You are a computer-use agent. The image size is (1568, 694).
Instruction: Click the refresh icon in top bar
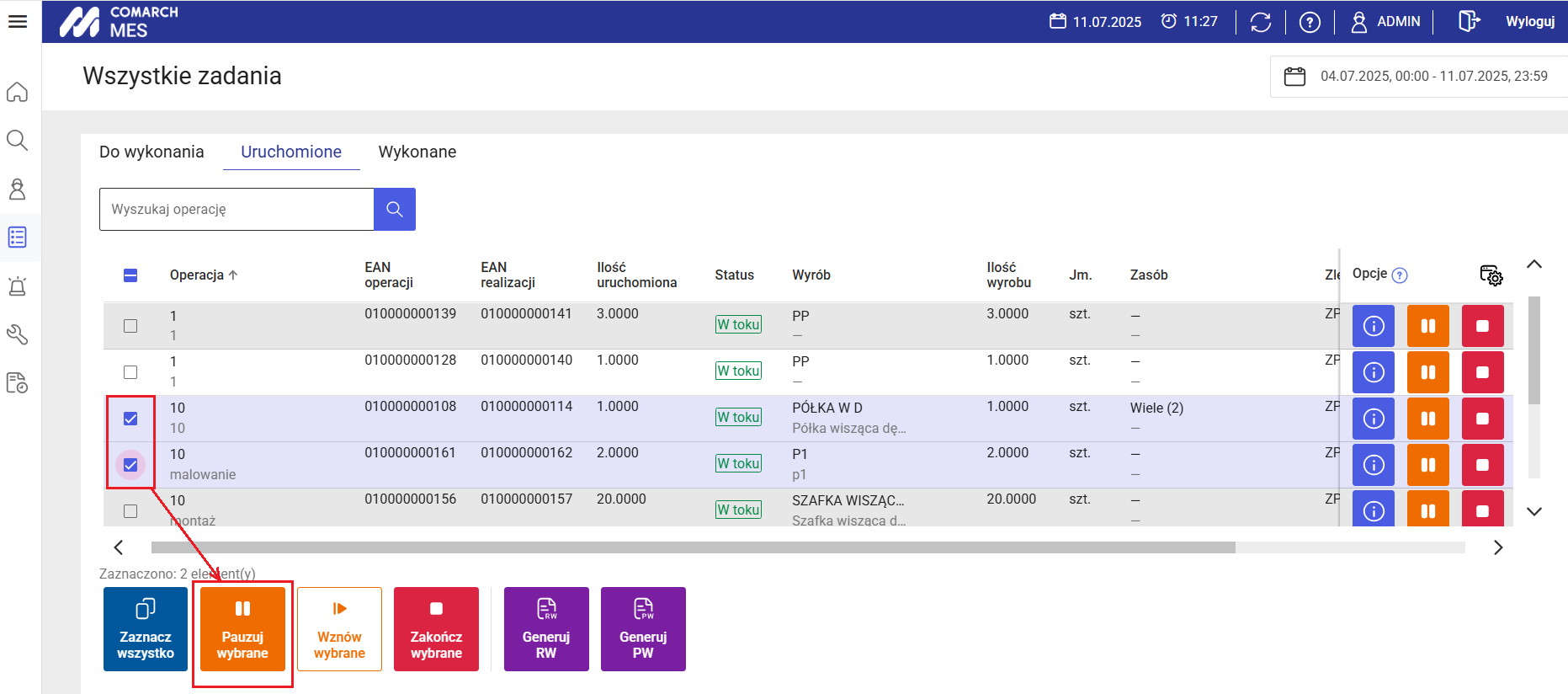(1260, 22)
